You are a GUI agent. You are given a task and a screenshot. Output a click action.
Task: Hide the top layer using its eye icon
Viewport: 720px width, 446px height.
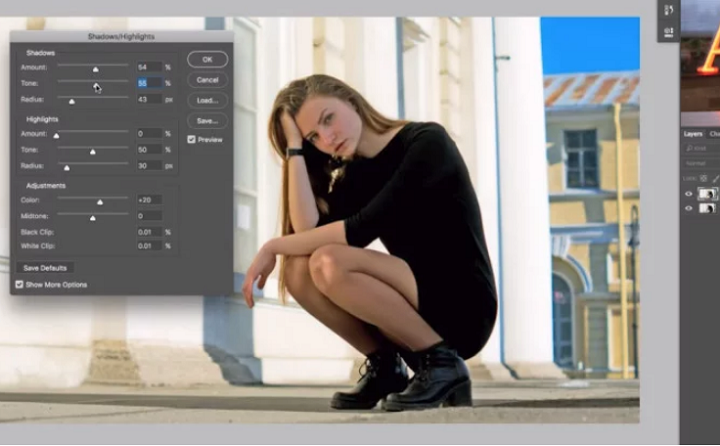tap(688, 194)
